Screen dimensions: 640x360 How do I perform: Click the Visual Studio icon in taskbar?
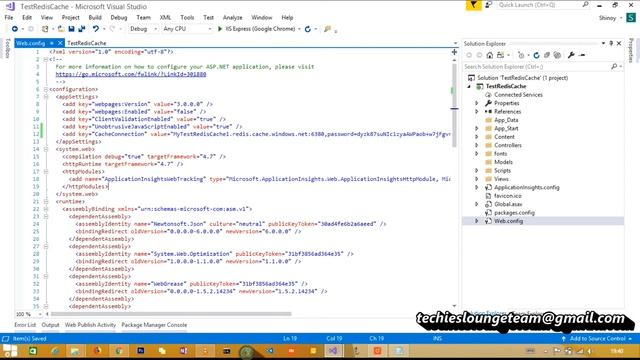(333, 351)
